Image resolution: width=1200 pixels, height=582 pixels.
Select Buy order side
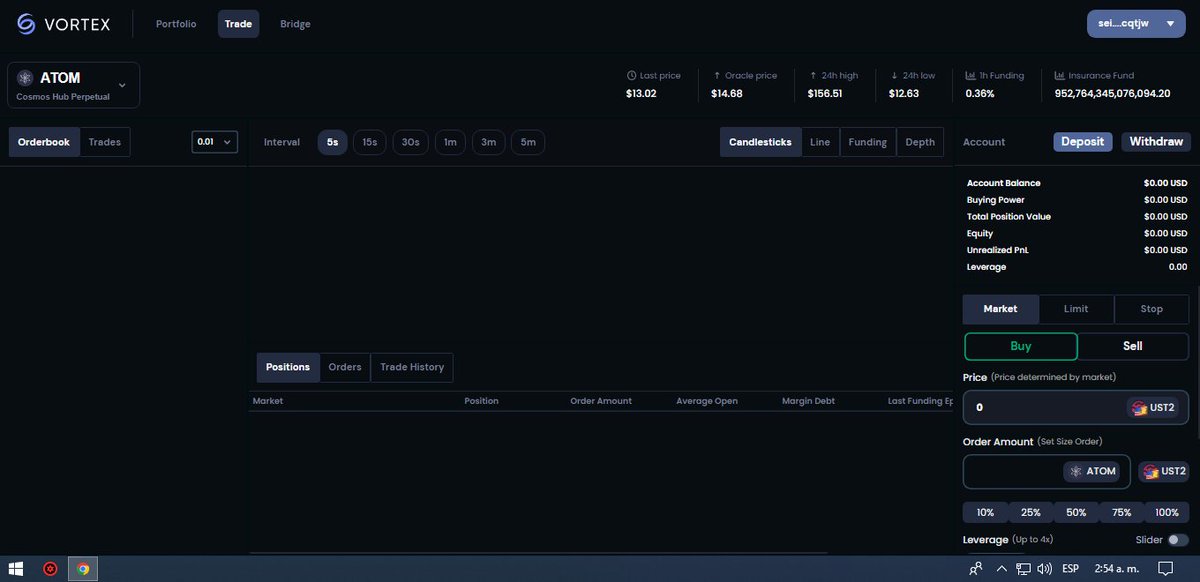[x=1021, y=346]
